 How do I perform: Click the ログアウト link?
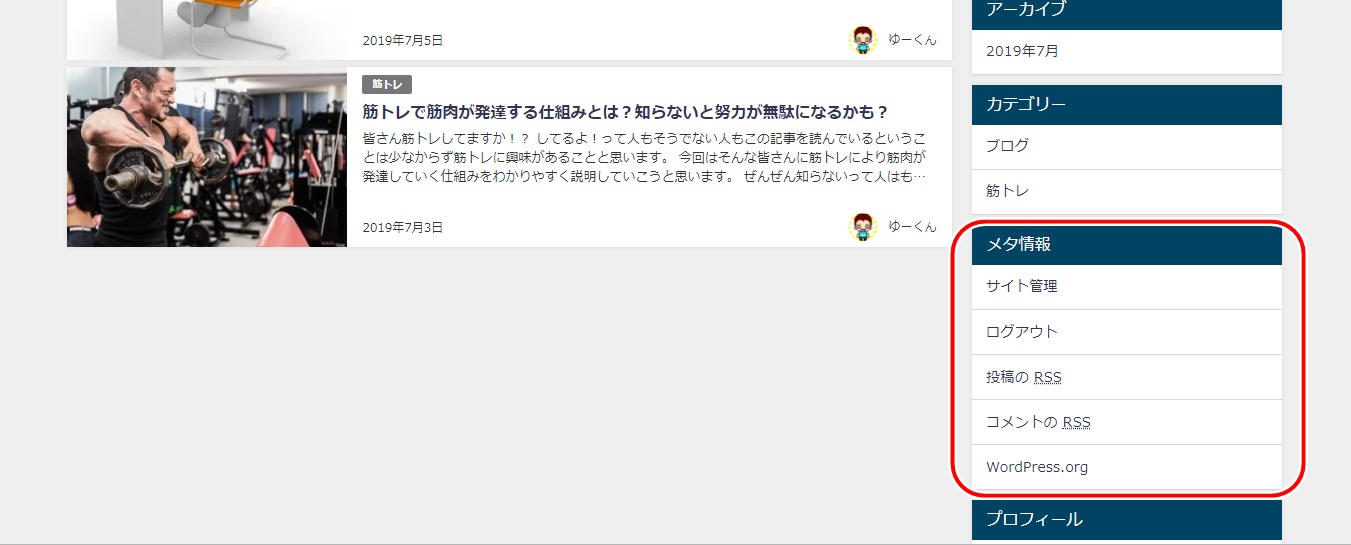pyautogui.click(x=1021, y=332)
